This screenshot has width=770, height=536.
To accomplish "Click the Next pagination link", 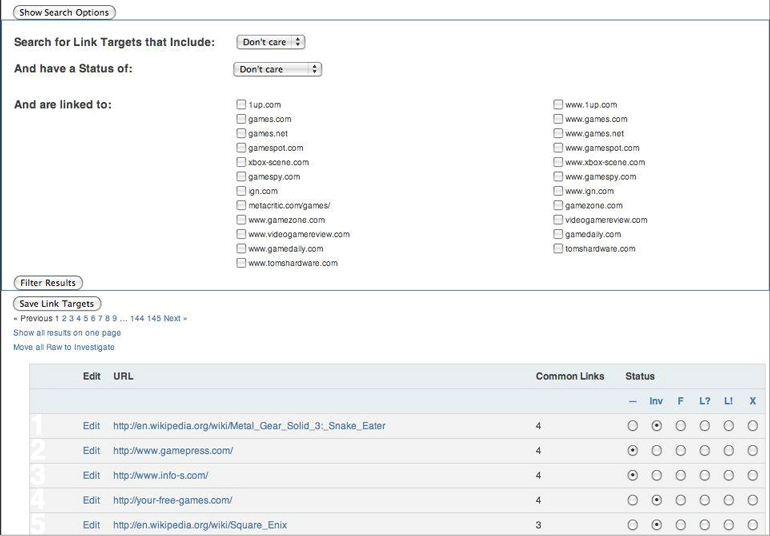I will coord(175,318).
